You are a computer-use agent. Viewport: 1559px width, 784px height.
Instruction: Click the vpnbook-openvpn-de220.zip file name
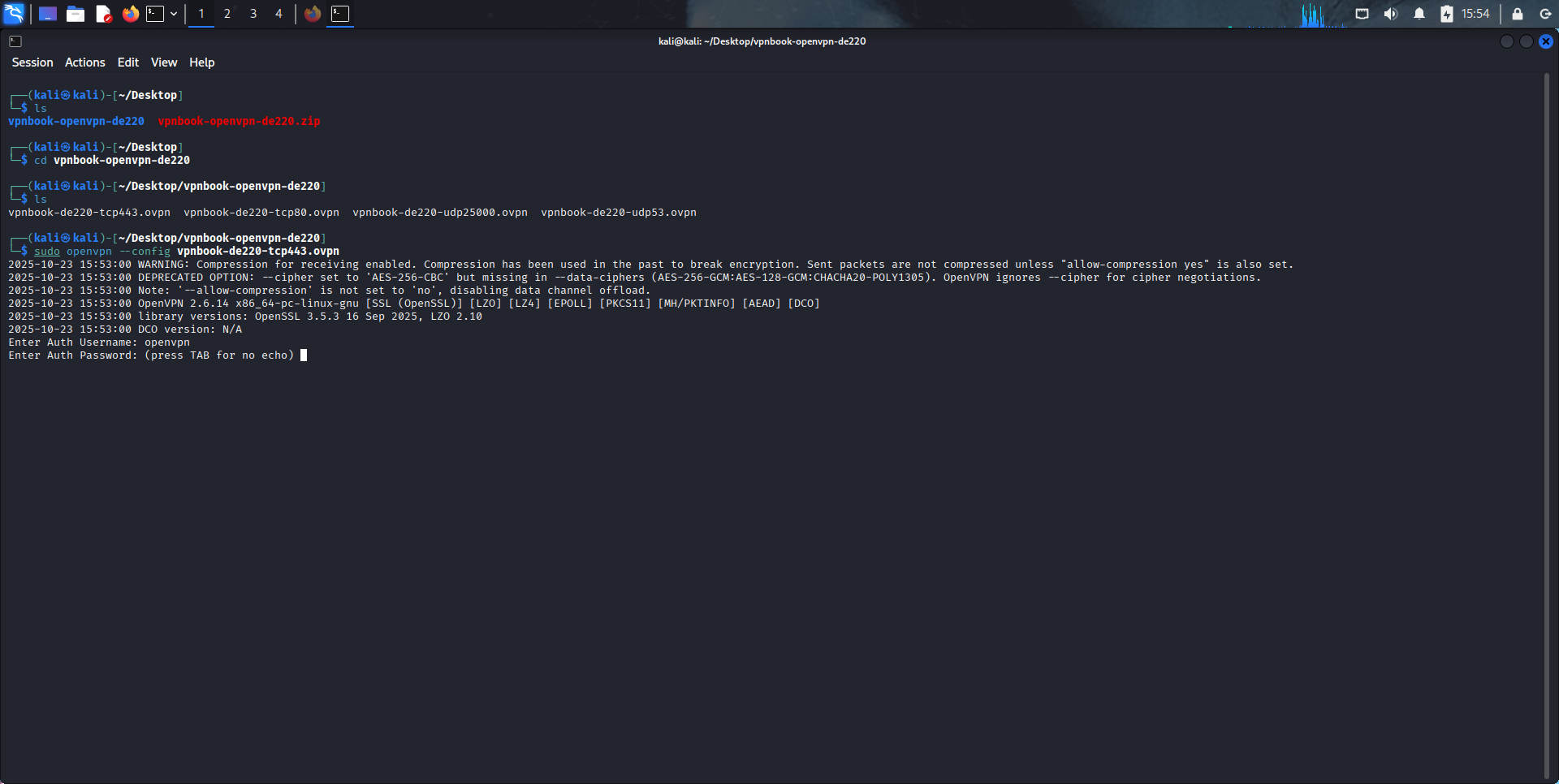click(239, 121)
